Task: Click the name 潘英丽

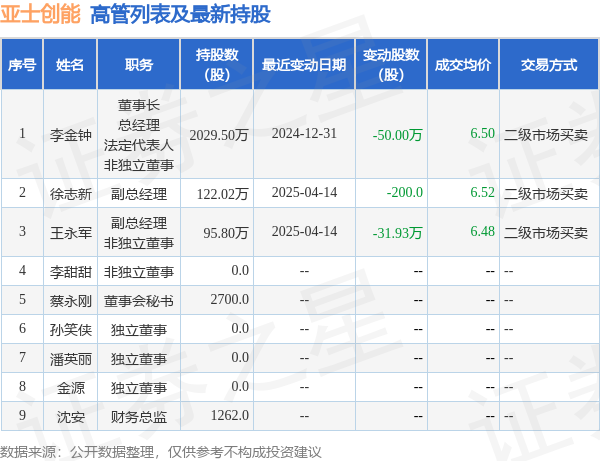Action: pos(71,359)
